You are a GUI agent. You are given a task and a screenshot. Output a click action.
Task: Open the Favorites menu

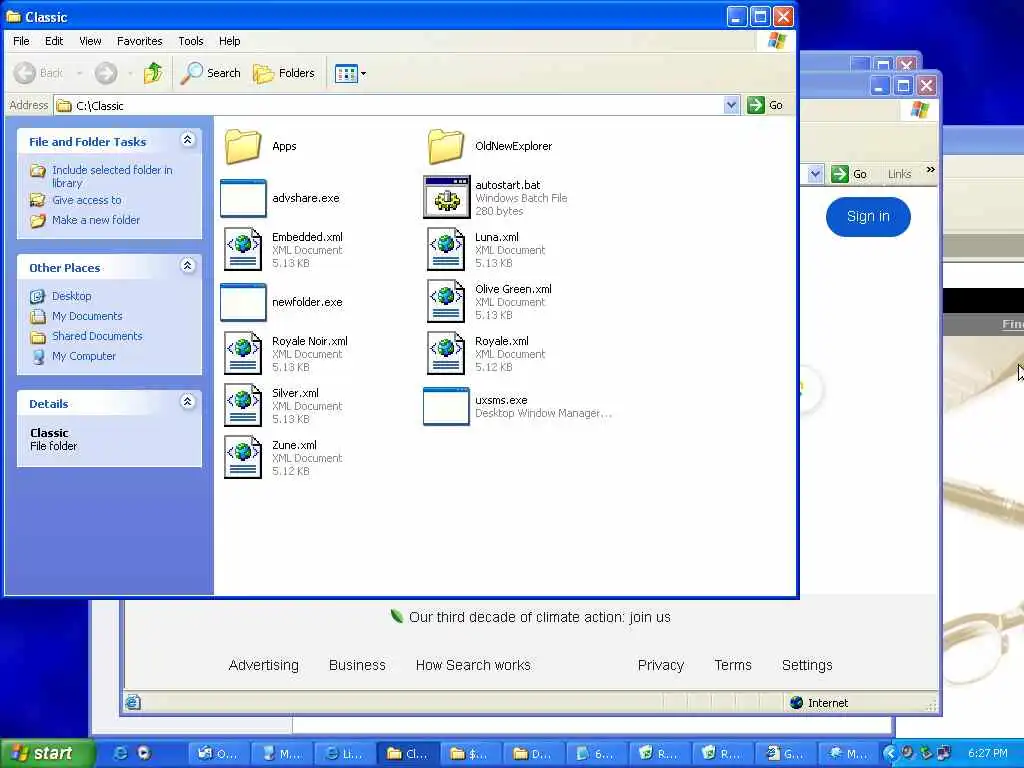[x=140, y=40]
